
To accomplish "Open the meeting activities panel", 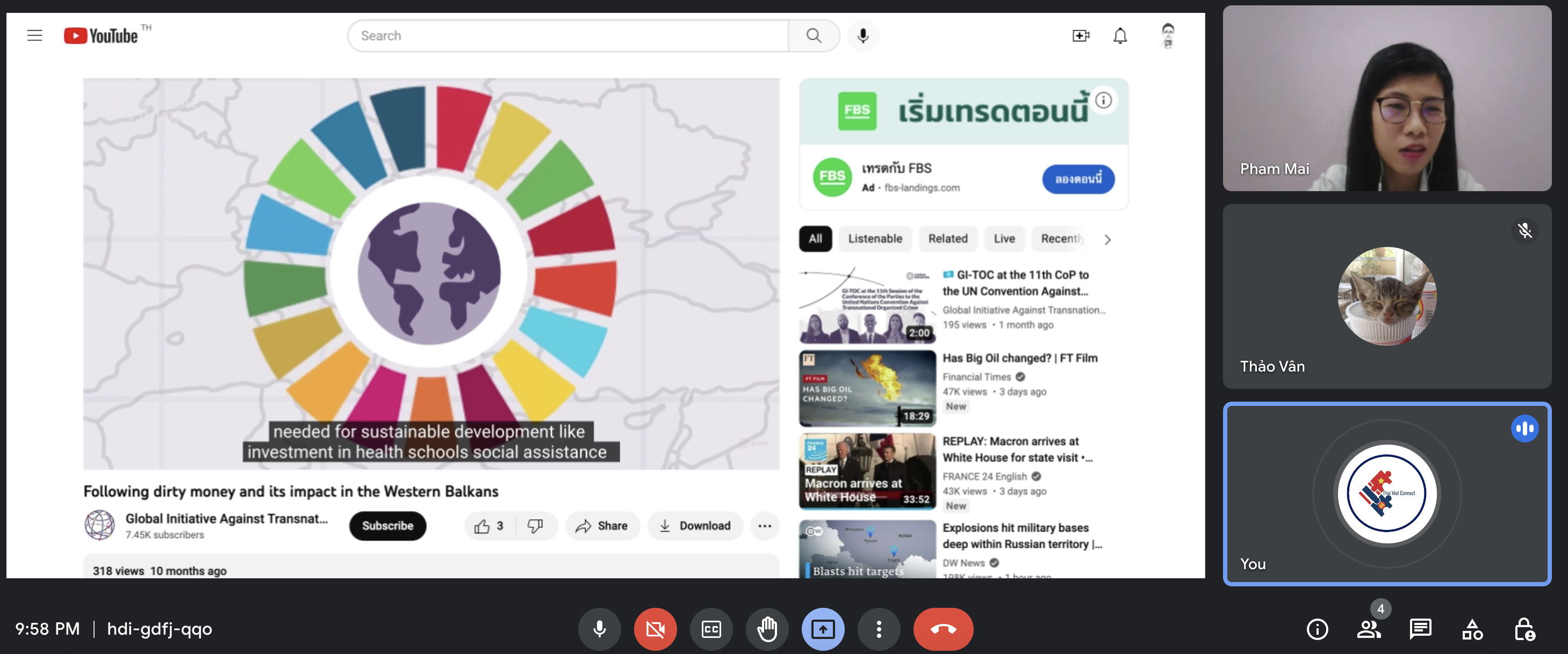I will (1472, 628).
